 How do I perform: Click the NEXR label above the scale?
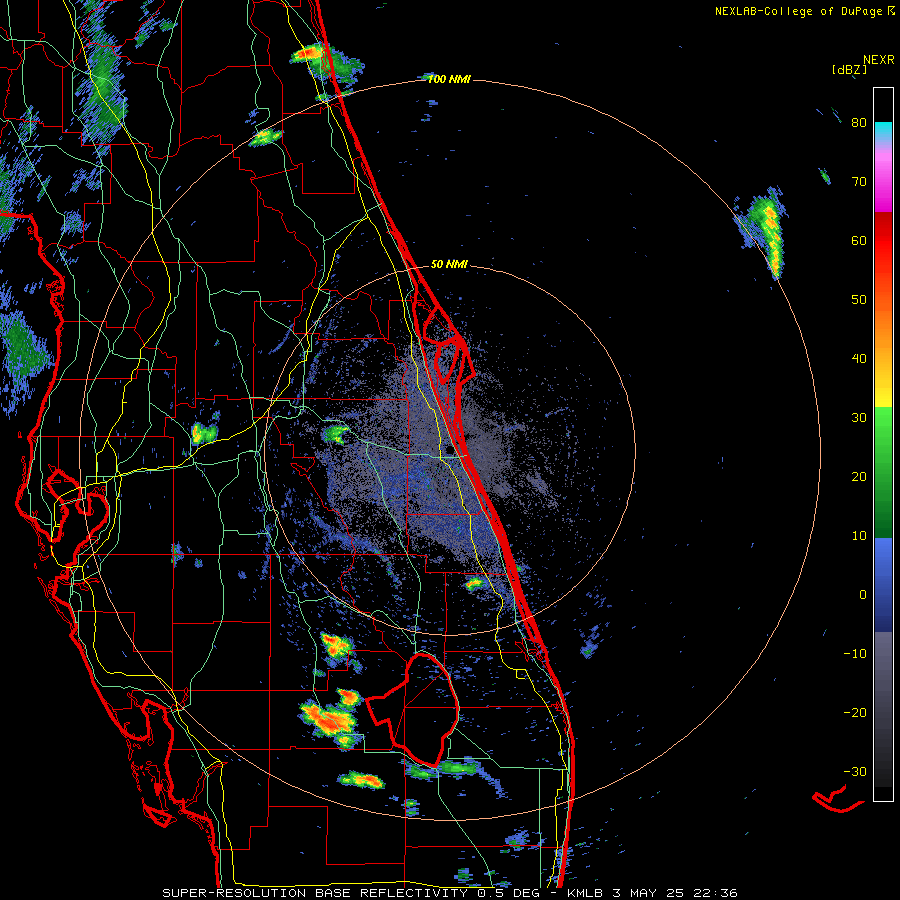point(879,60)
